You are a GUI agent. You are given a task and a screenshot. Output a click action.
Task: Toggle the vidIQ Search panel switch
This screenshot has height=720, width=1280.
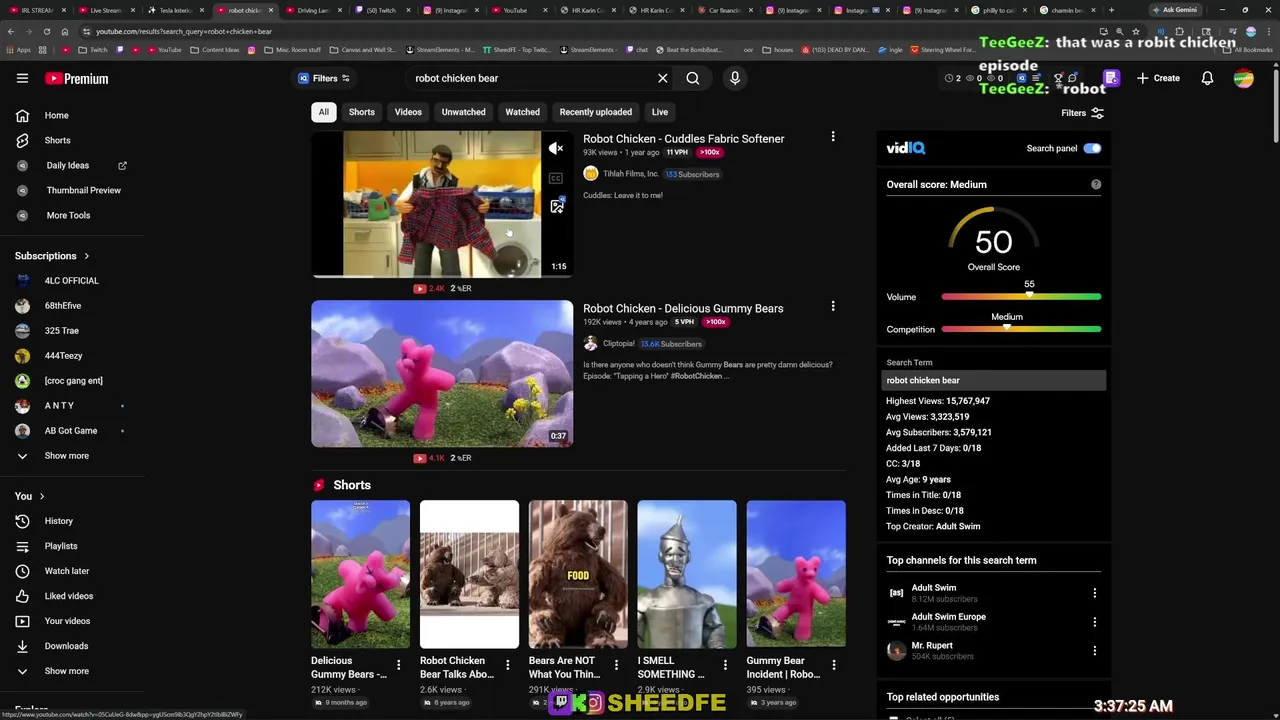coord(1092,148)
